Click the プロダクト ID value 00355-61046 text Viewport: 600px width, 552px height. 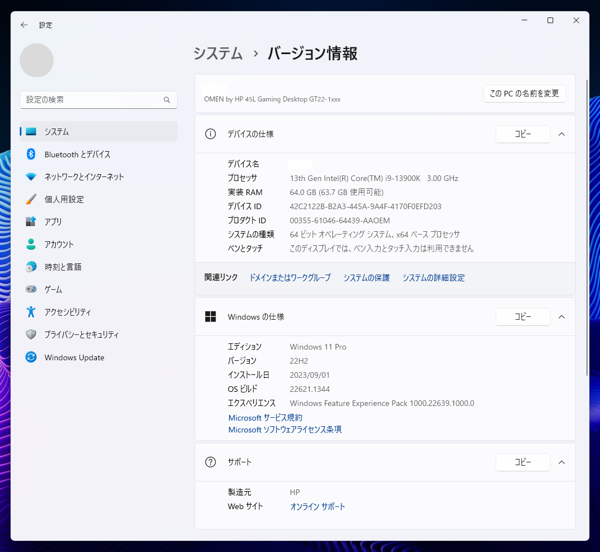(340, 221)
